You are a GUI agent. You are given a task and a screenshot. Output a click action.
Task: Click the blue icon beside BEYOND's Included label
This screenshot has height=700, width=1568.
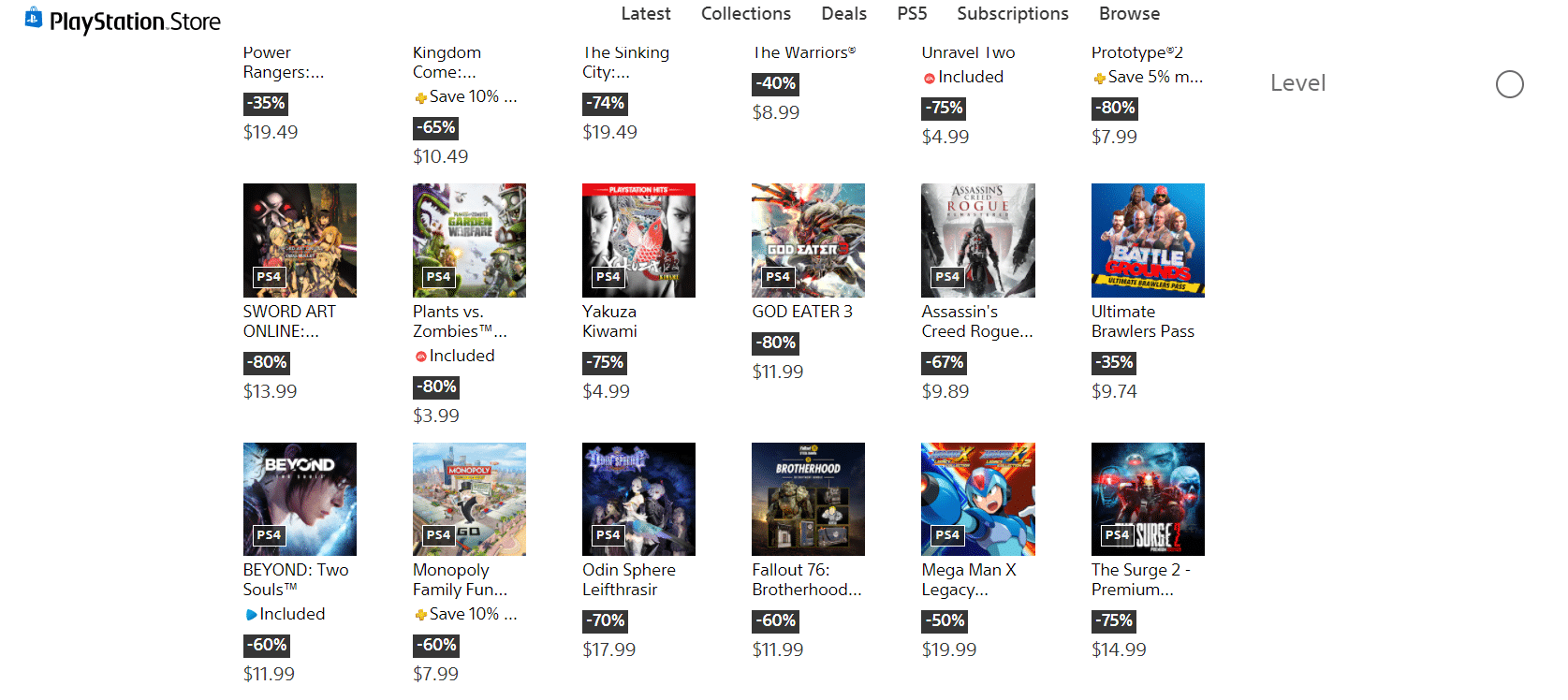pyautogui.click(x=251, y=615)
